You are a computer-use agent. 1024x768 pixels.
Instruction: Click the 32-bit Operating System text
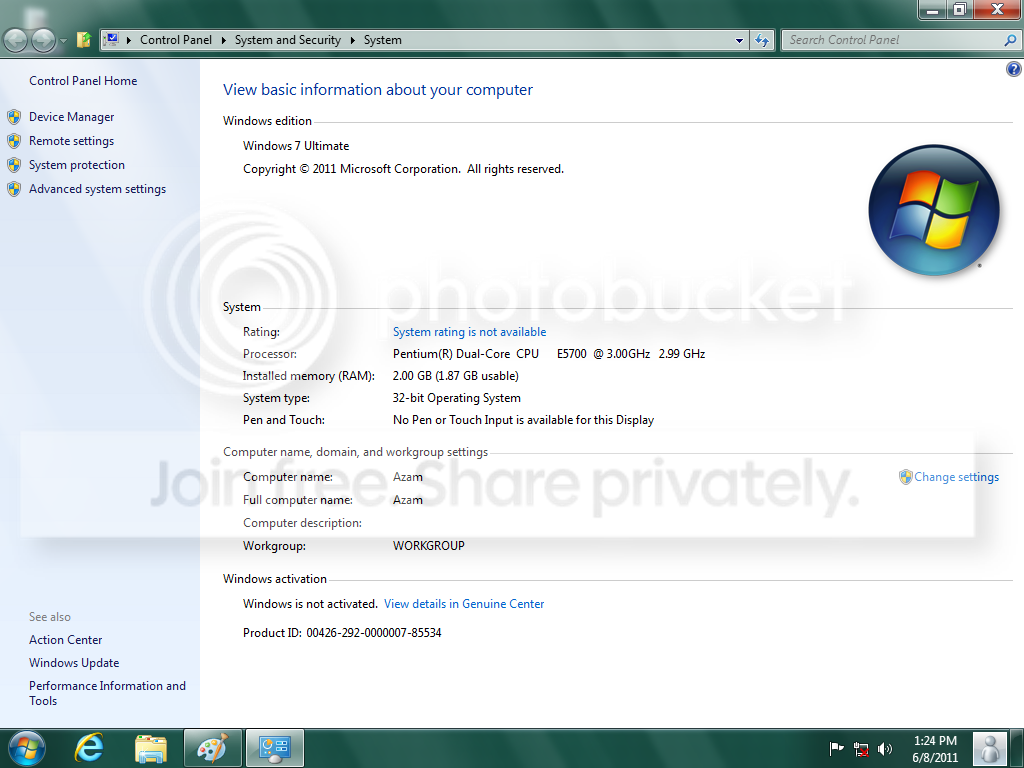pyautogui.click(x=456, y=398)
